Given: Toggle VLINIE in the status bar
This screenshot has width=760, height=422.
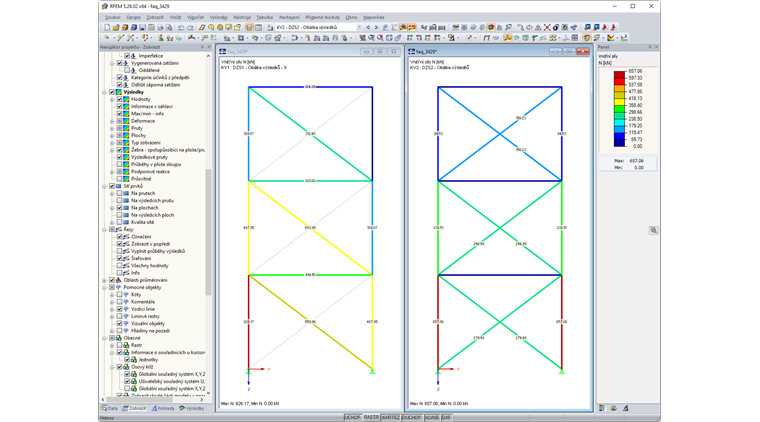Looking at the screenshot, I should click(x=432, y=418).
